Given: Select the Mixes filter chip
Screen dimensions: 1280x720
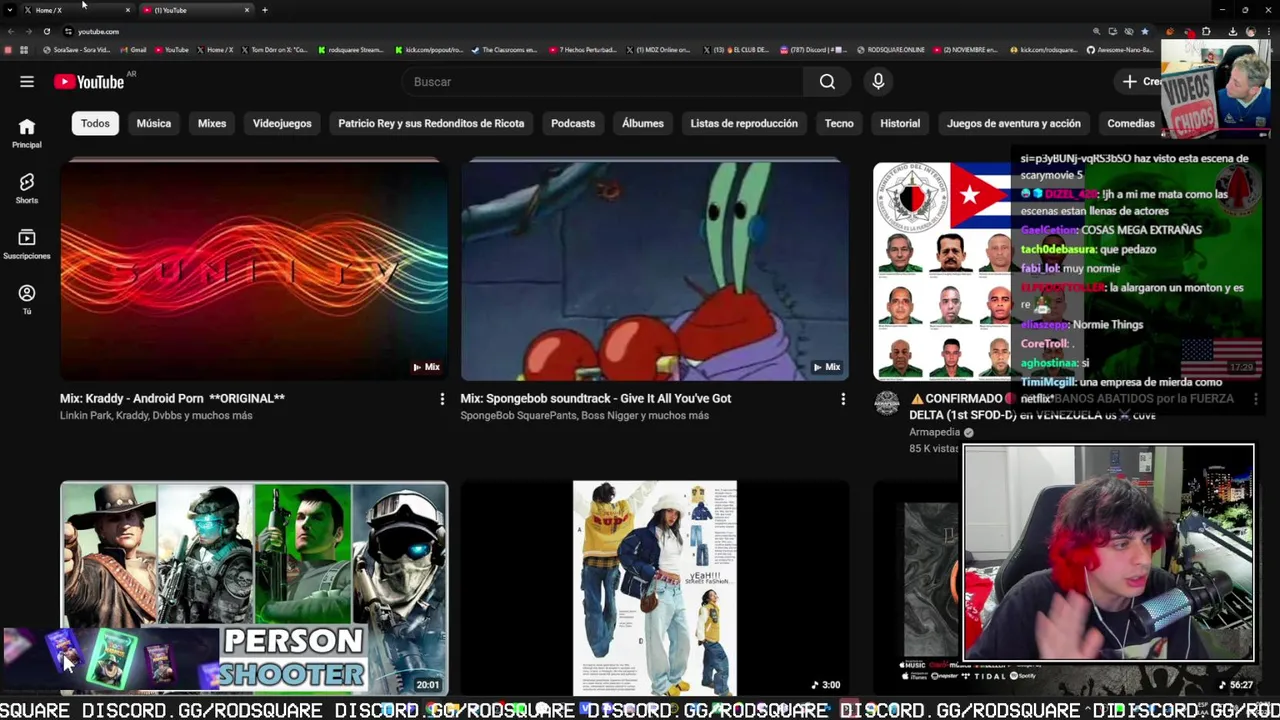Looking at the screenshot, I should click(x=212, y=123).
